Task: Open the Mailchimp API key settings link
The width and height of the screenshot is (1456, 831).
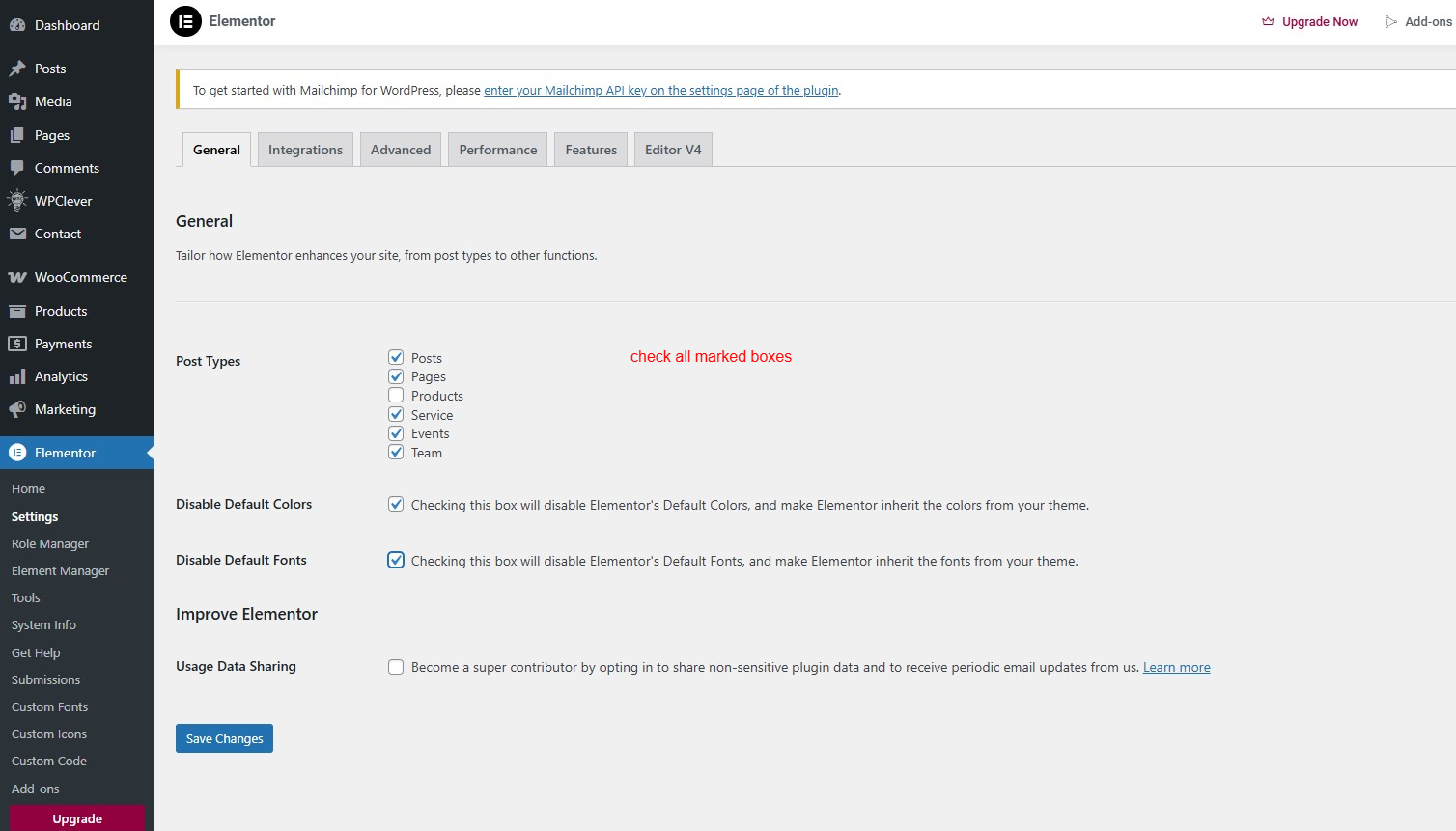Action: click(x=660, y=91)
